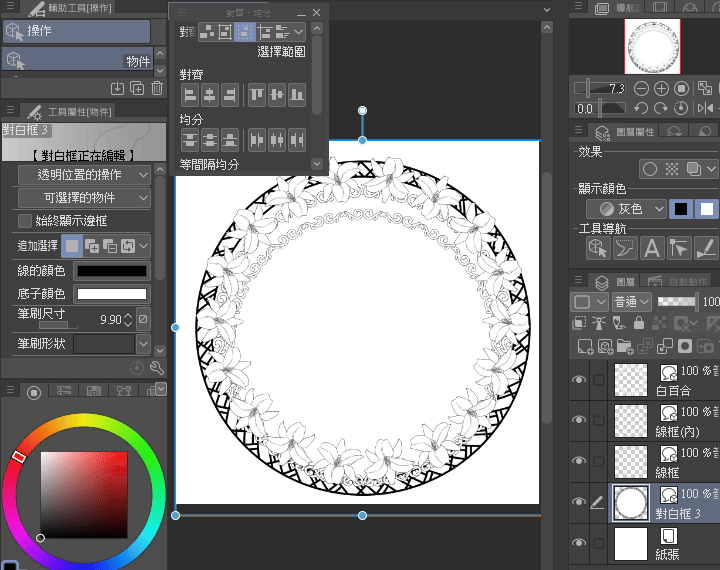Click the duplicate sub tool icon

[137, 88]
